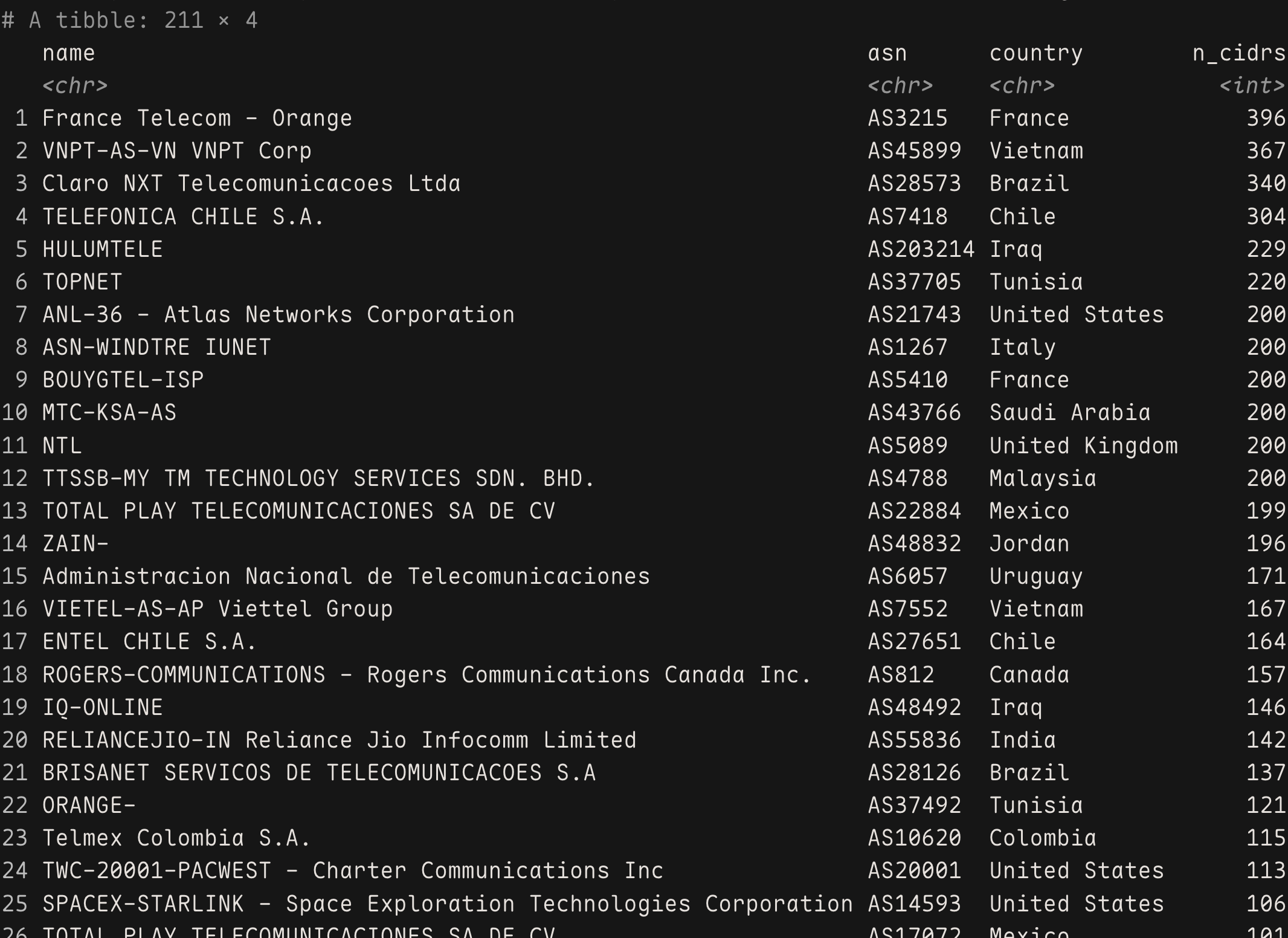Select the n_cidrs value '396'
The height and width of the screenshot is (938, 1288).
tap(1266, 118)
